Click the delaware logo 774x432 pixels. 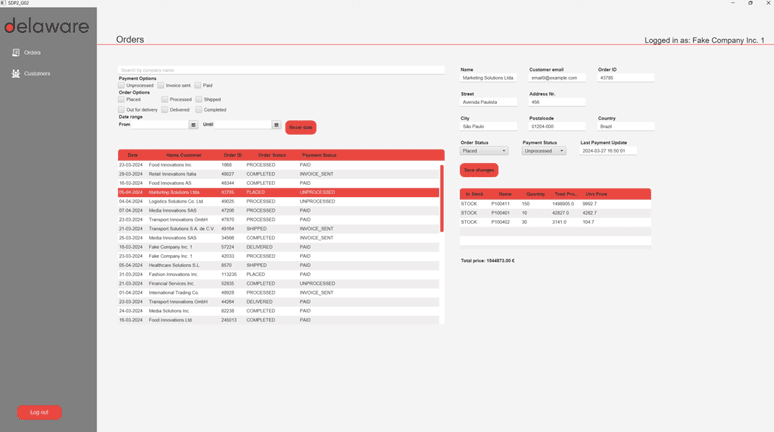(47, 26)
